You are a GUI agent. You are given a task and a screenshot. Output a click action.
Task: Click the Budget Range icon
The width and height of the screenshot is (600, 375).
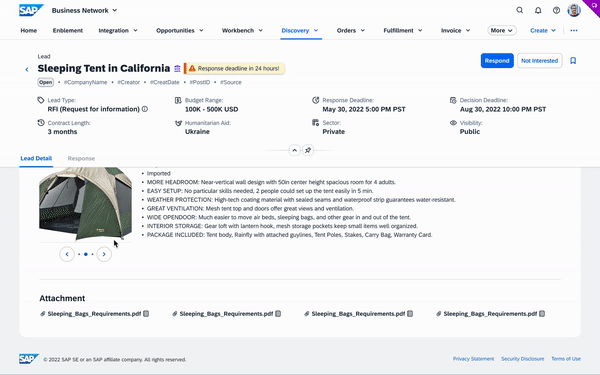tap(178, 100)
